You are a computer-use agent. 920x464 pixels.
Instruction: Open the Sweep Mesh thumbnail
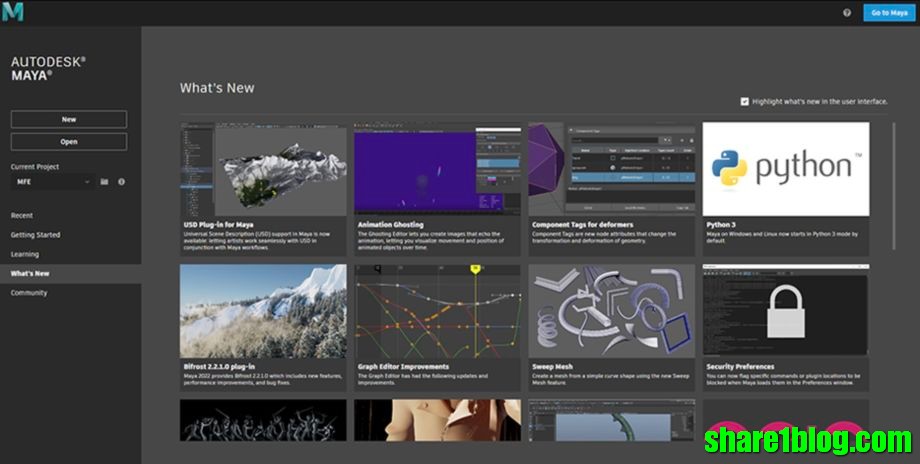[611, 311]
